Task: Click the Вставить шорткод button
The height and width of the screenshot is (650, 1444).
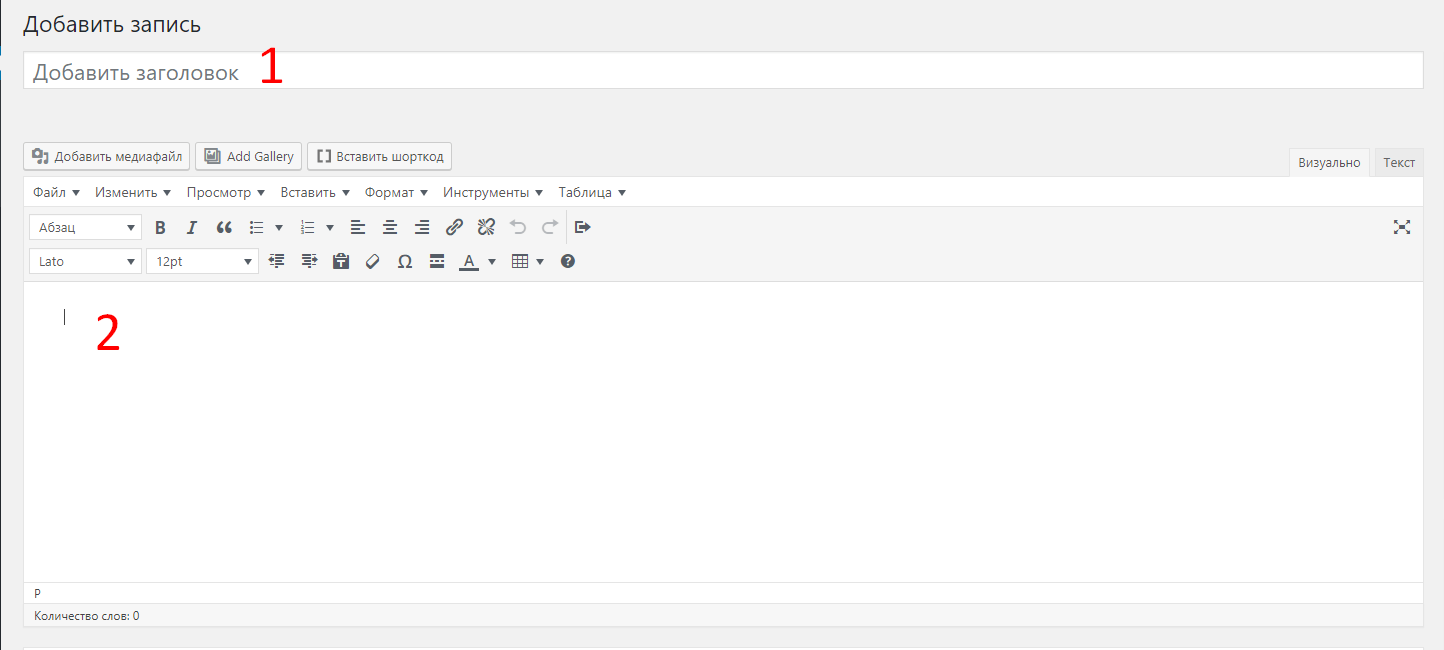Action: coord(379,156)
